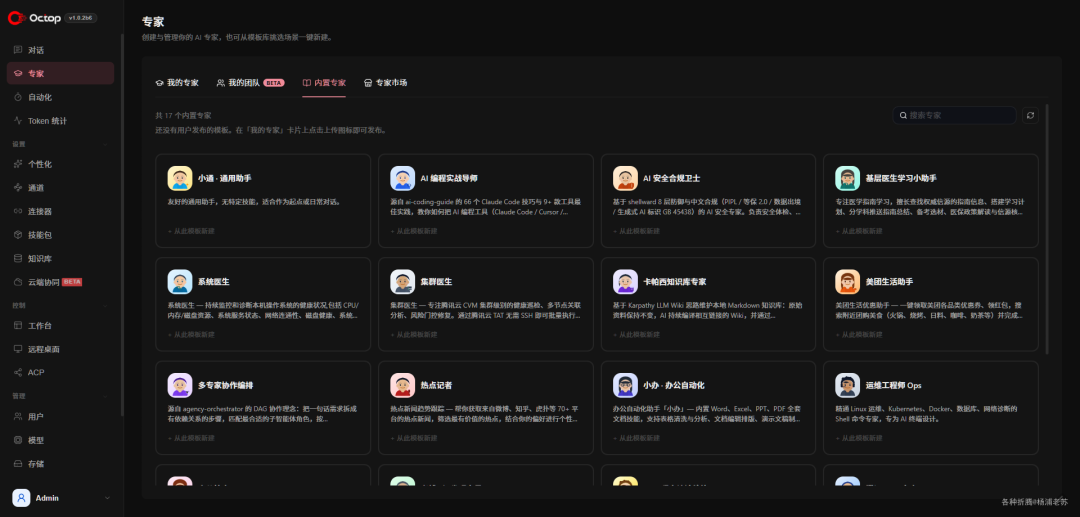Screen dimensions: 1080x517
Task: Open 个性化 settings
Action: pos(60,164)
